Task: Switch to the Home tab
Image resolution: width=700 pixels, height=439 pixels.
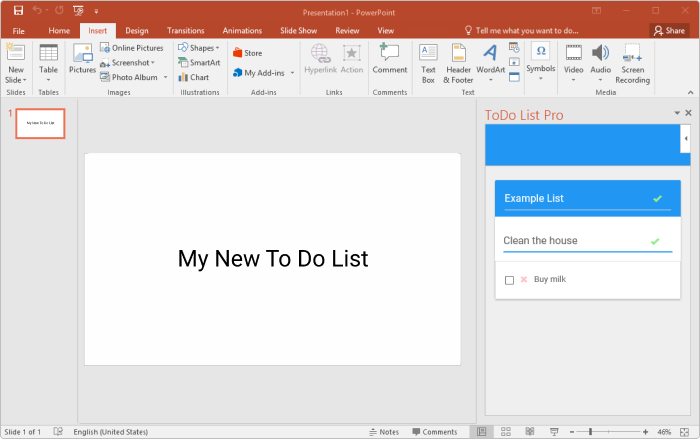Action: pyautogui.click(x=59, y=31)
